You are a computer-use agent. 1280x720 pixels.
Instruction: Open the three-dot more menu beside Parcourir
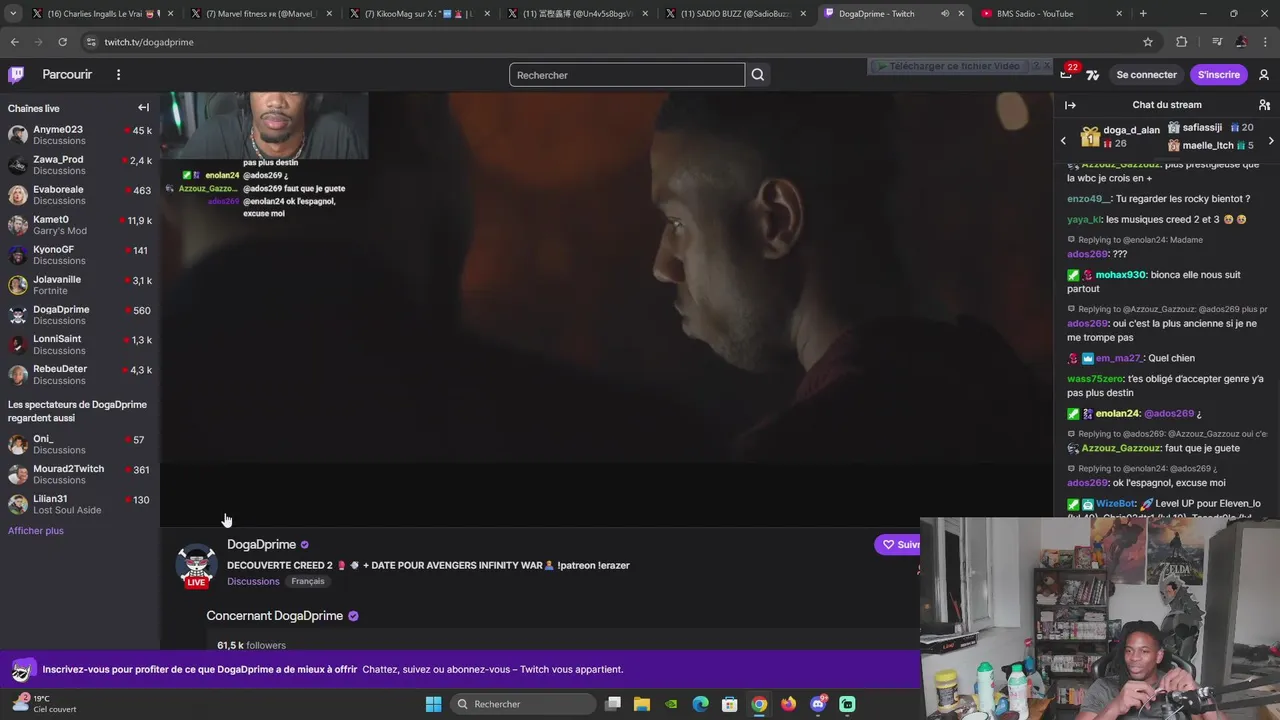pyautogui.click(x=118, y=75)
